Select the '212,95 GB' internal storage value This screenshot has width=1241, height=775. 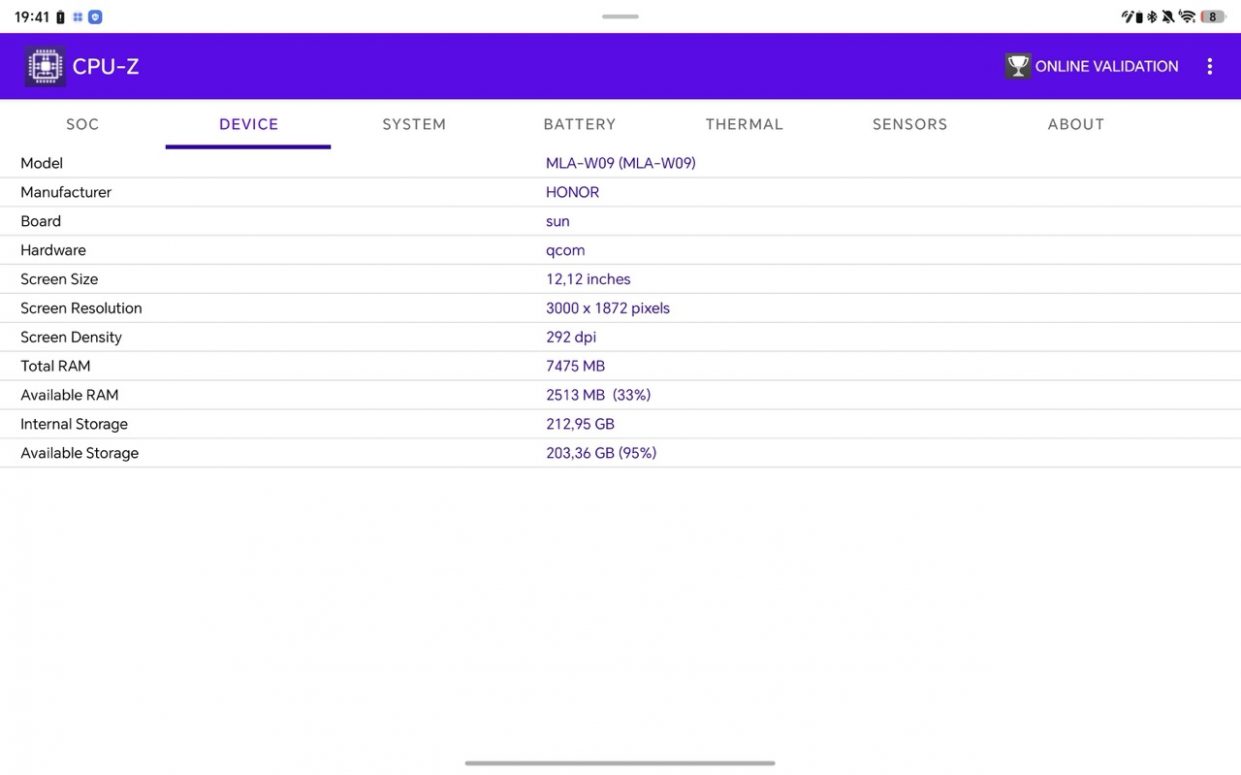(580, 424)
